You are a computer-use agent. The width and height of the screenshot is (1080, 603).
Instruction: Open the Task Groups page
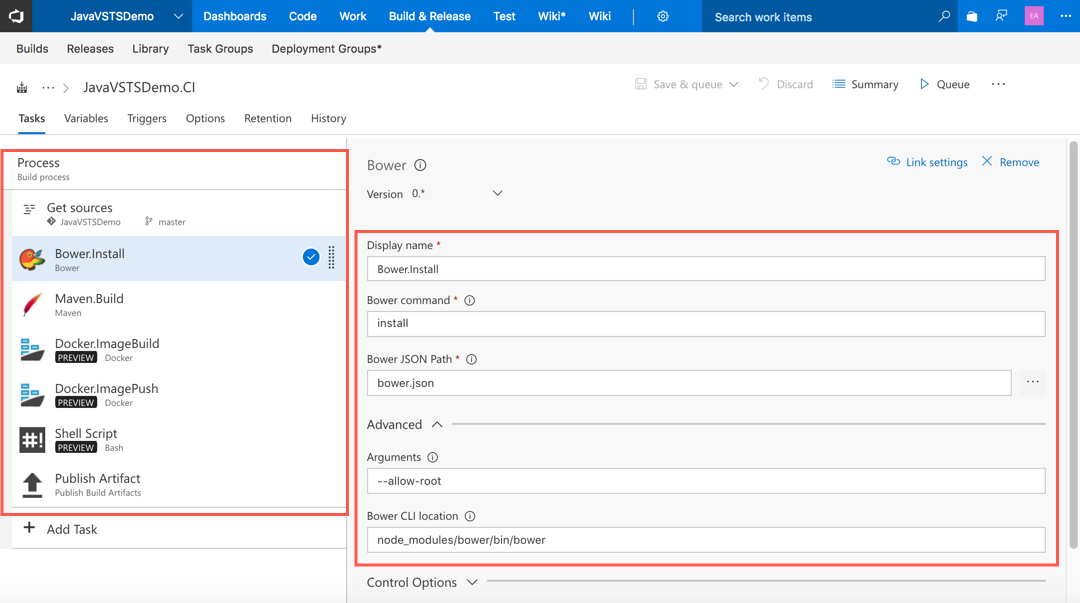click(x=220, y=48)
